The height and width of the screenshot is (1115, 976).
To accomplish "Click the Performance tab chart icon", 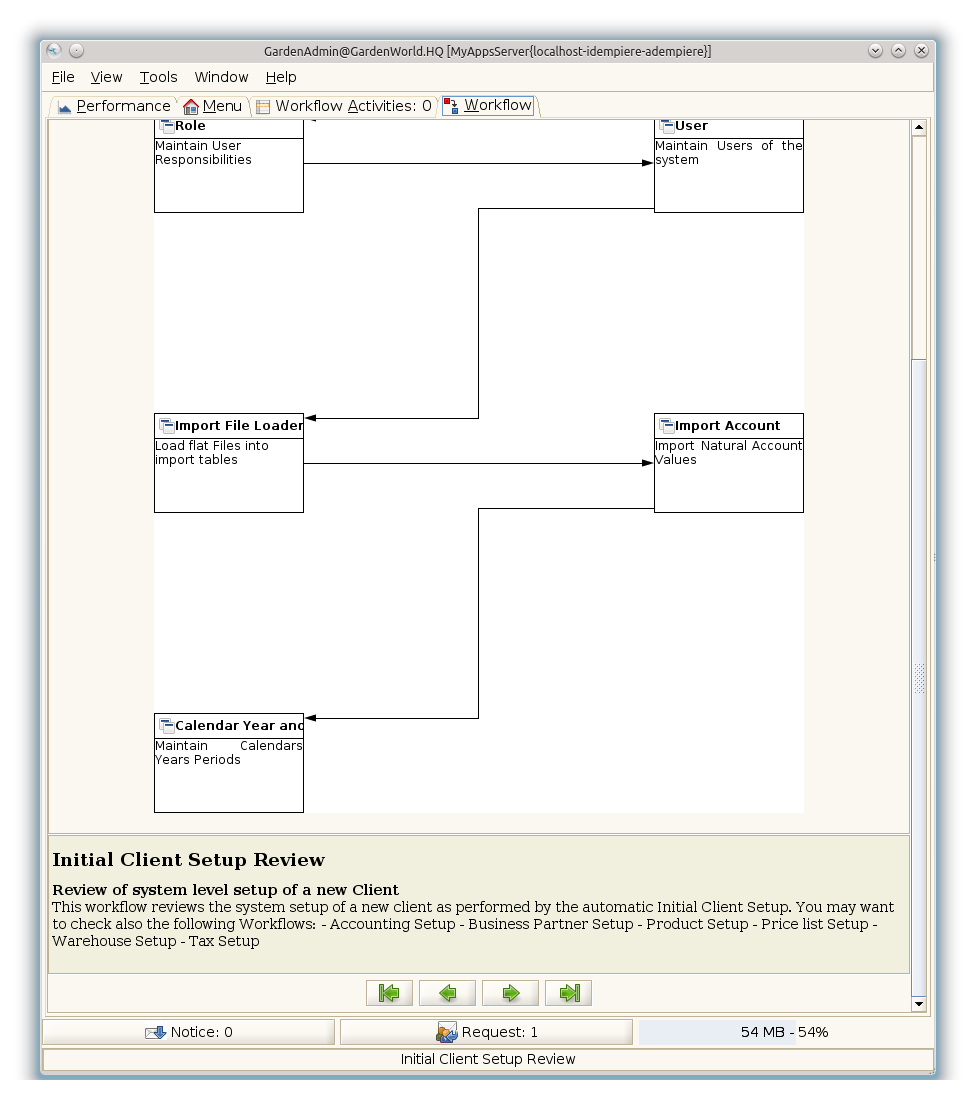I will tap(65, 107).
